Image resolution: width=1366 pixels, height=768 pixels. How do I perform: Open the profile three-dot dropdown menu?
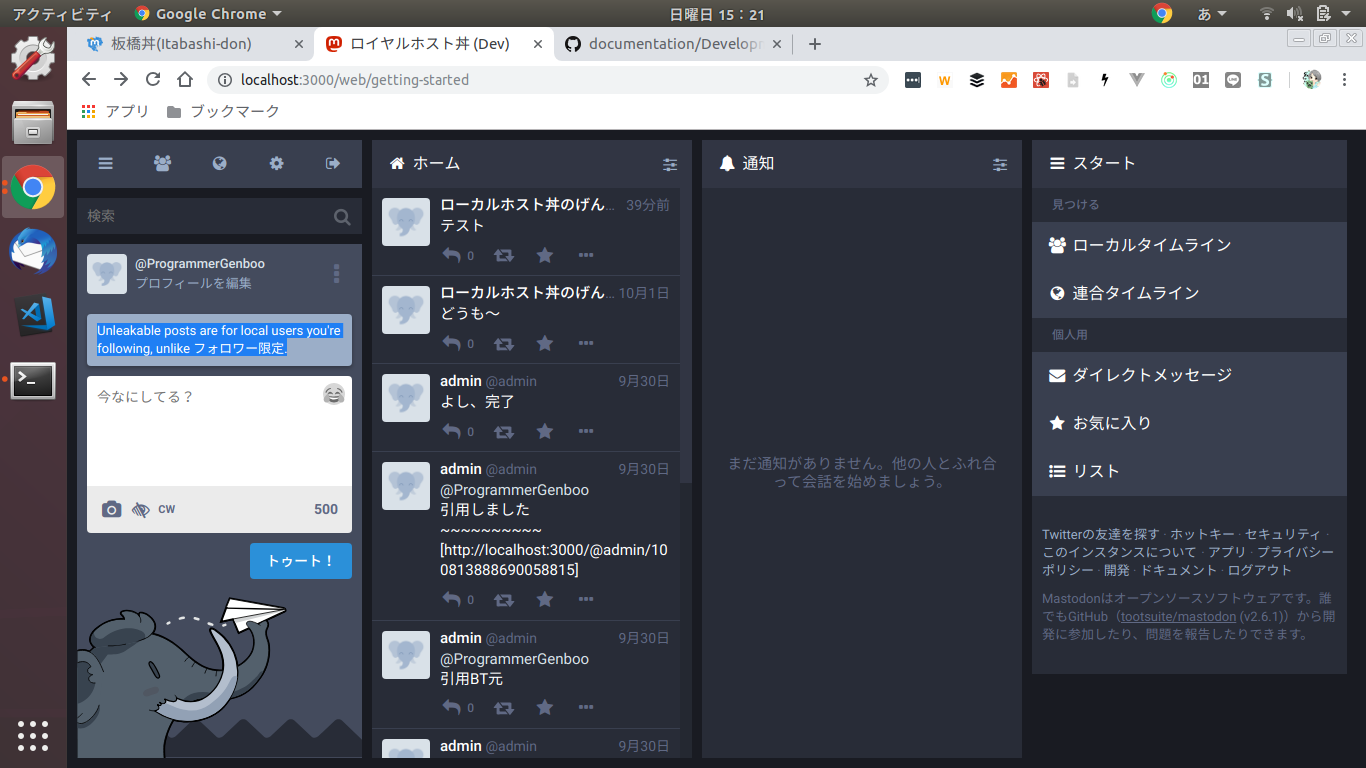(337, 273)
